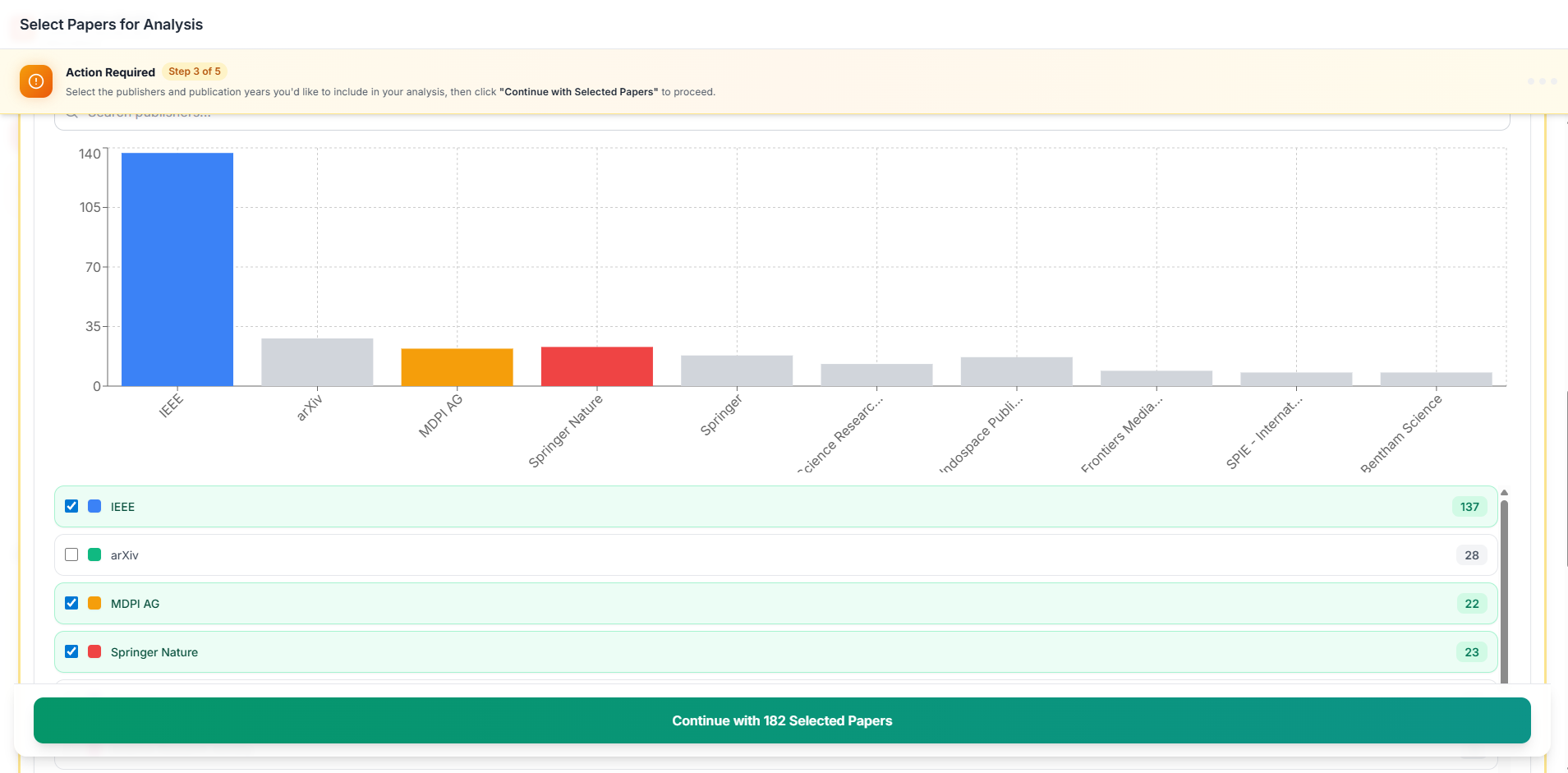Click the blue color swatch beside IEEE

click(x=93, y=506)
